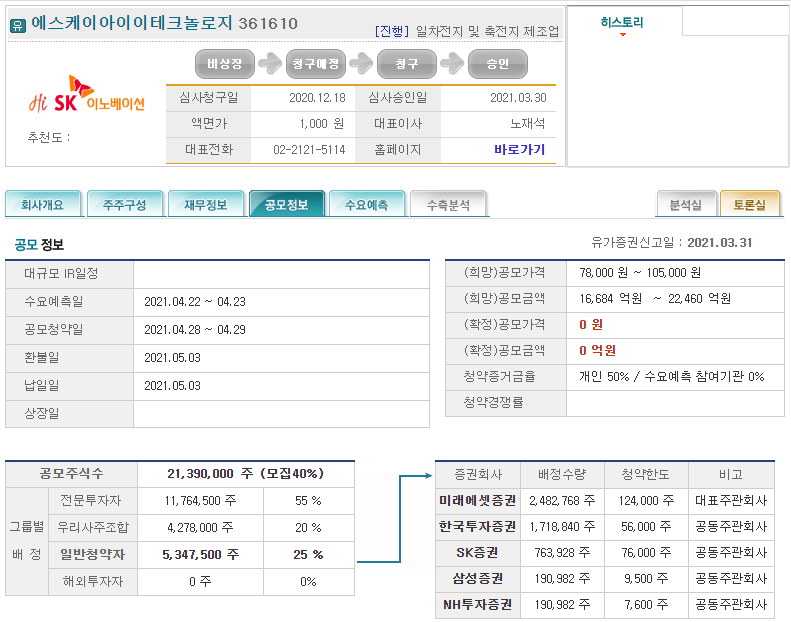Image resolution: width=791 pixels, height=622 pixels.
Task: Select the 승인 status step button
Action: point(498,64)
